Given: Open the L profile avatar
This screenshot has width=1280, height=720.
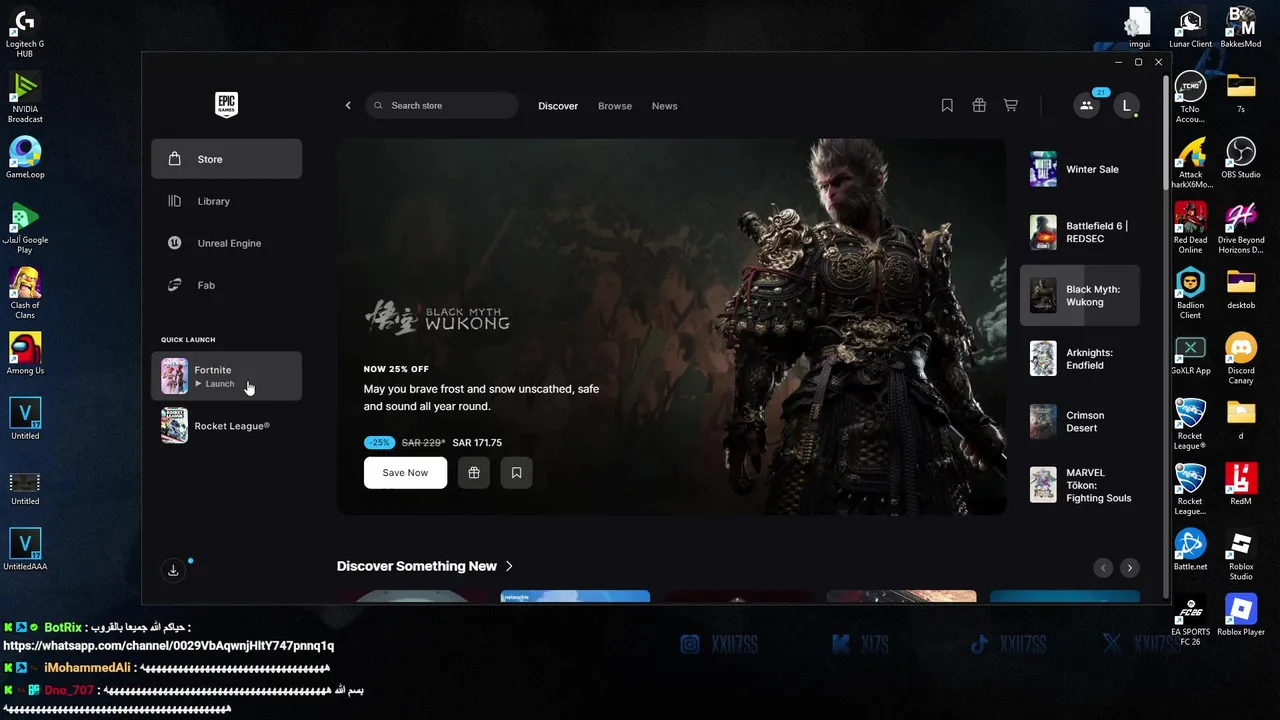Looking at the screenshot, I should point(1126,105).
